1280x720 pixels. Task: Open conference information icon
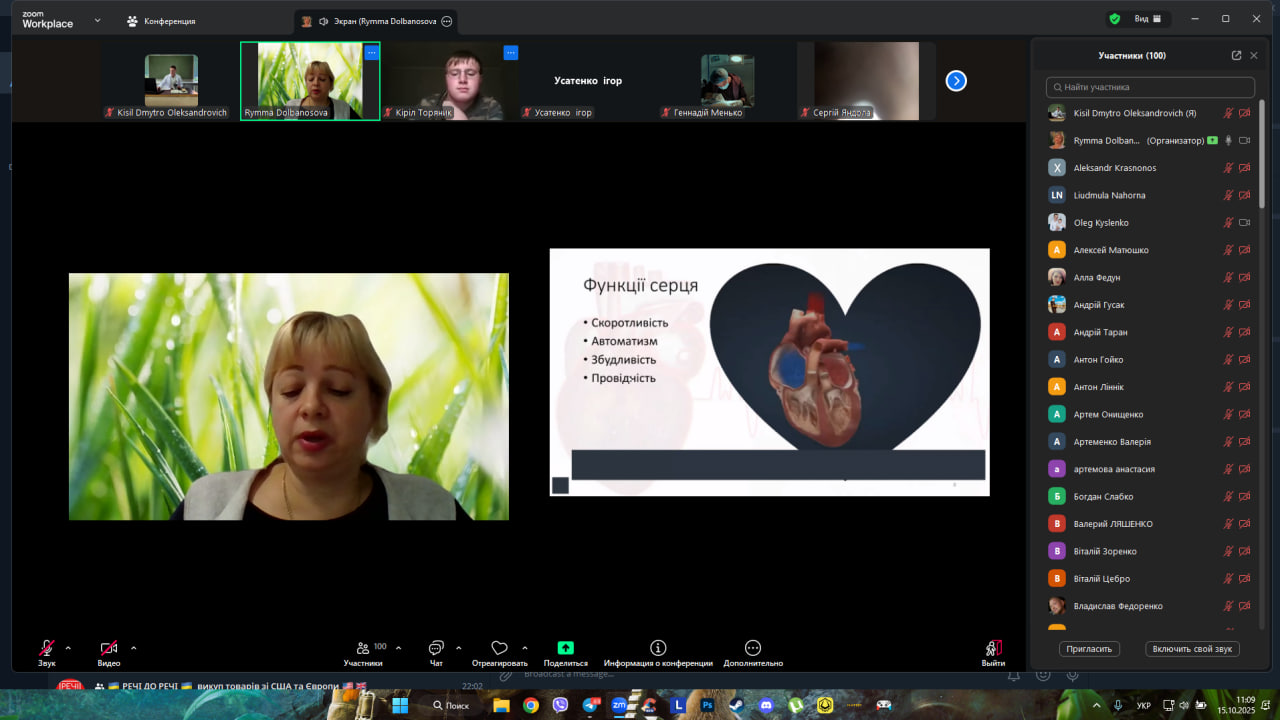click(x=658, y=648)
